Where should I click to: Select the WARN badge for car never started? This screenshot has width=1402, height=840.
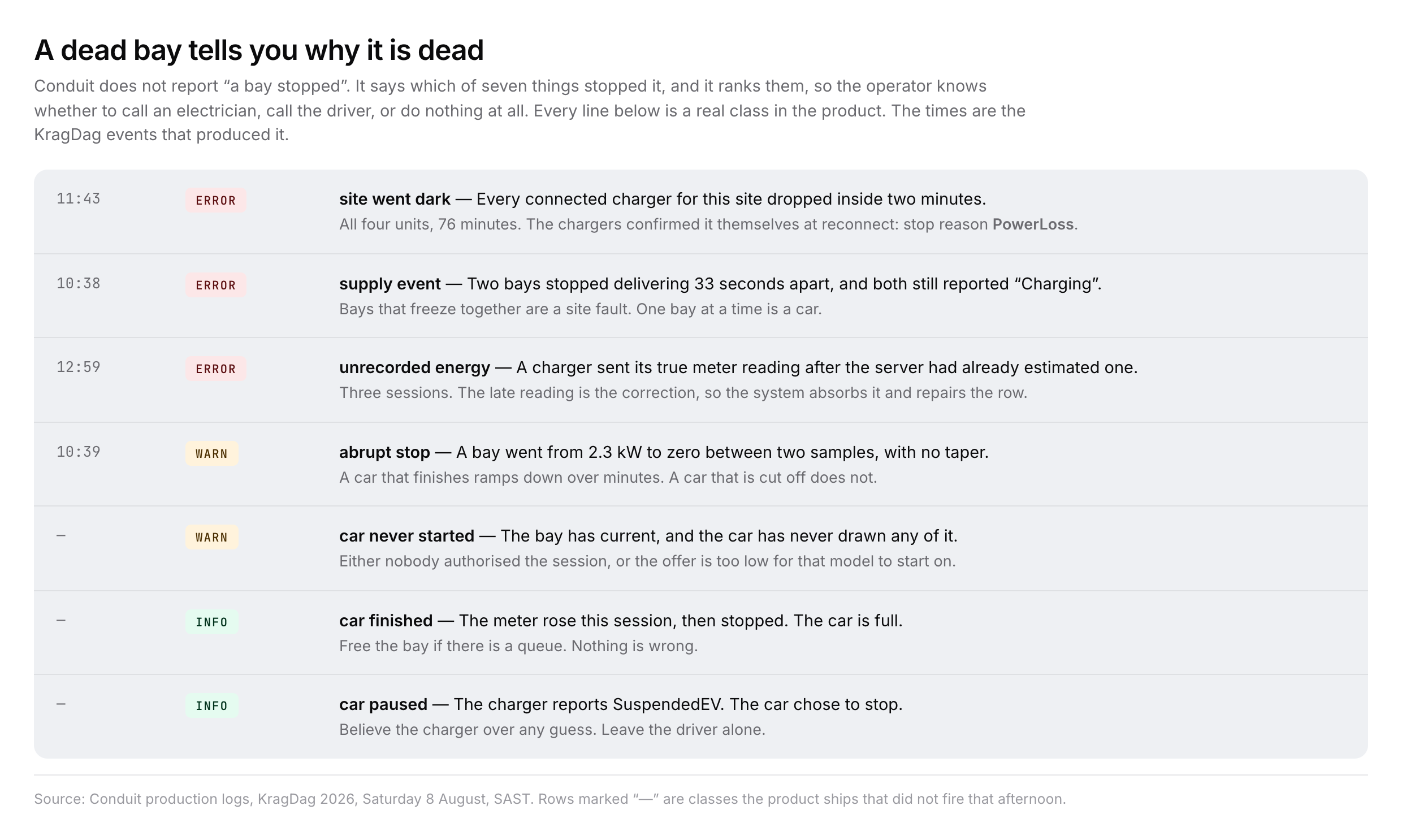[211, 537]
